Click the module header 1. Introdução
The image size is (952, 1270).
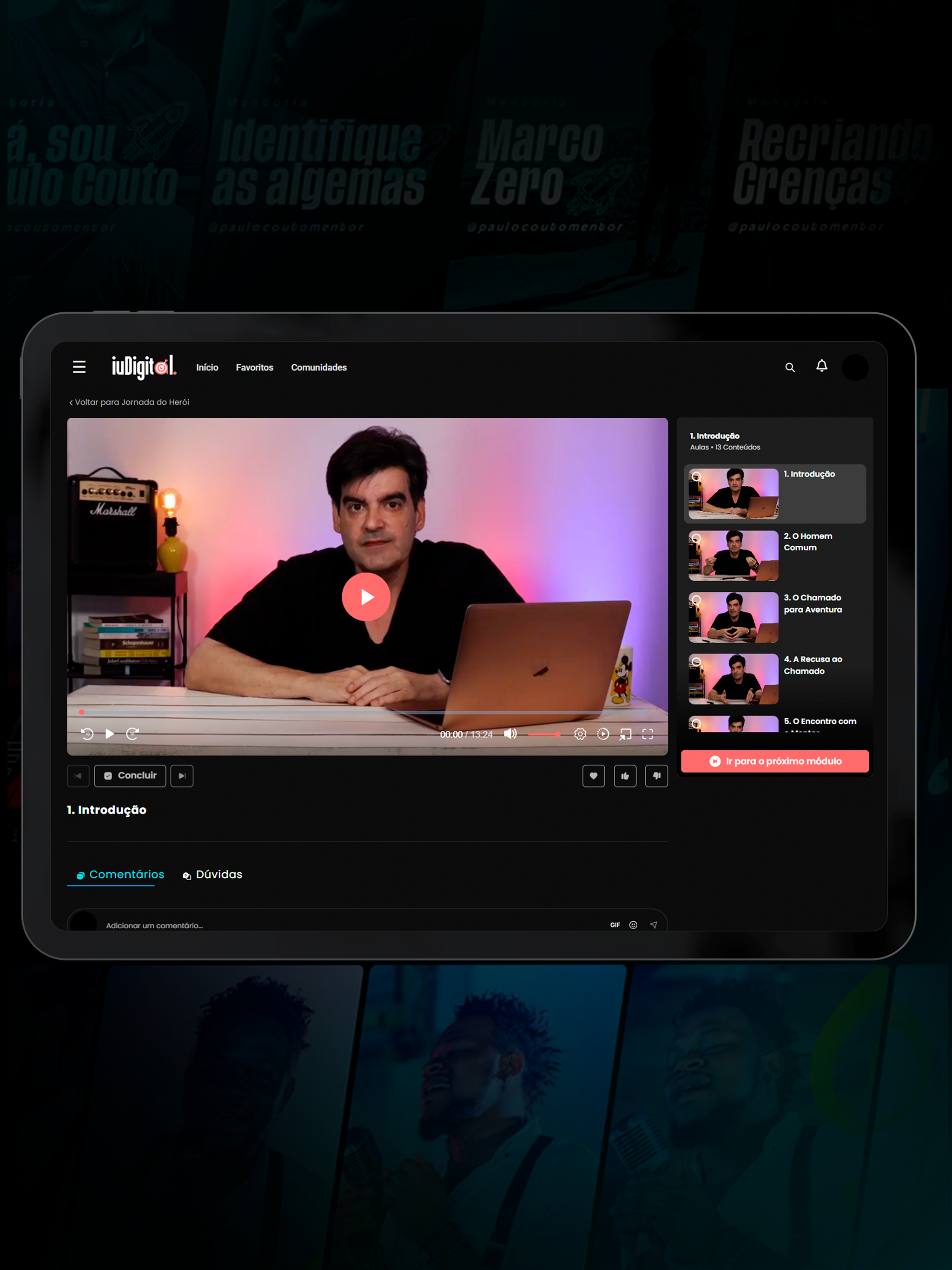coord(715,437)
